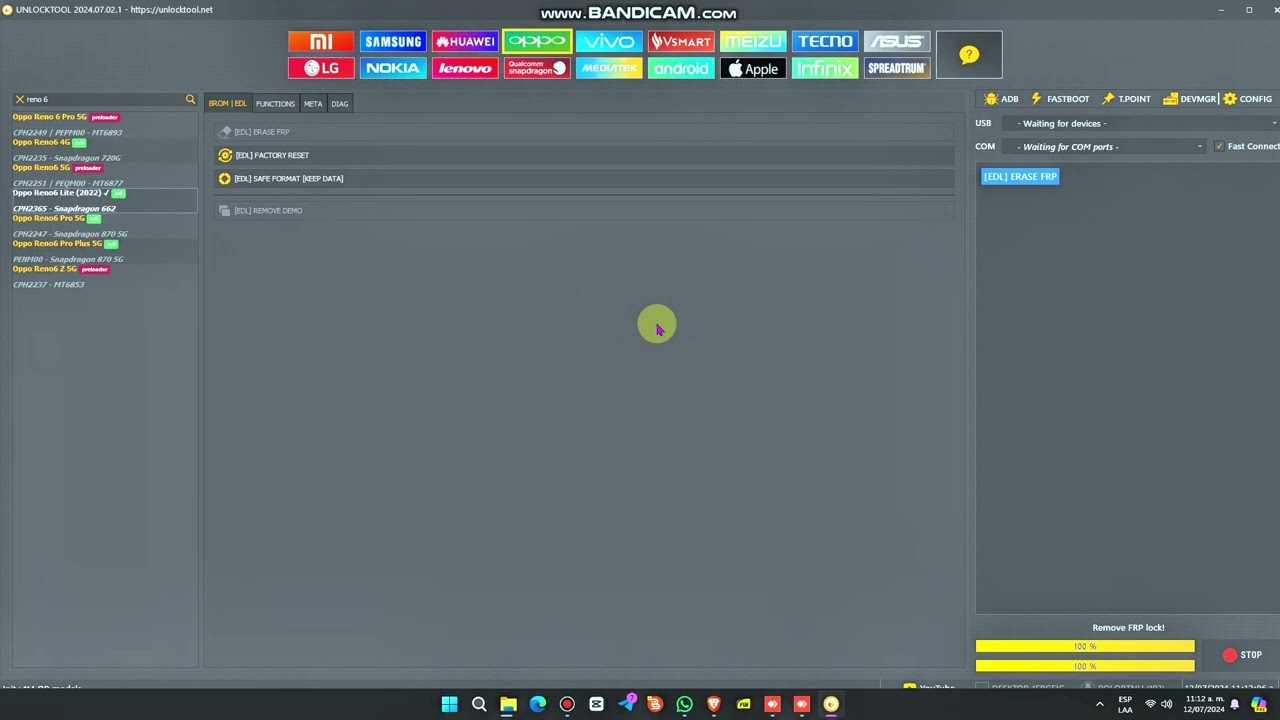Switch to the FUNCTIONS tab
This screenshot has width=1280, height=720.
point(275,104)
